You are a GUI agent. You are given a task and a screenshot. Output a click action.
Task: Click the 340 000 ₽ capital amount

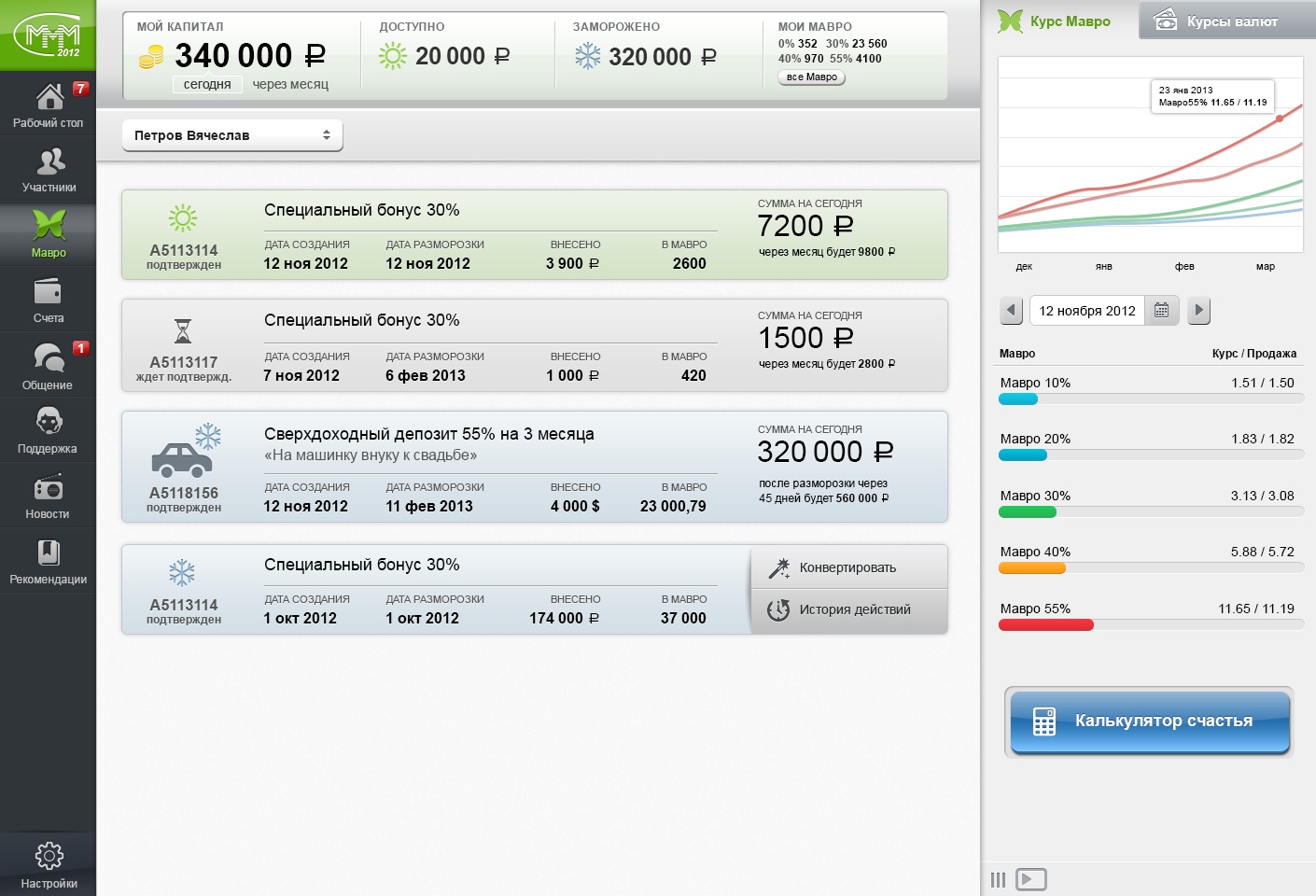(x=250, y=56)
